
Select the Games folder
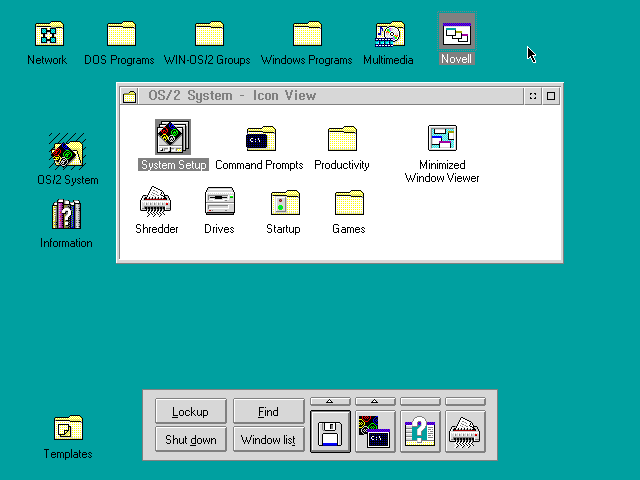(349, 202)
